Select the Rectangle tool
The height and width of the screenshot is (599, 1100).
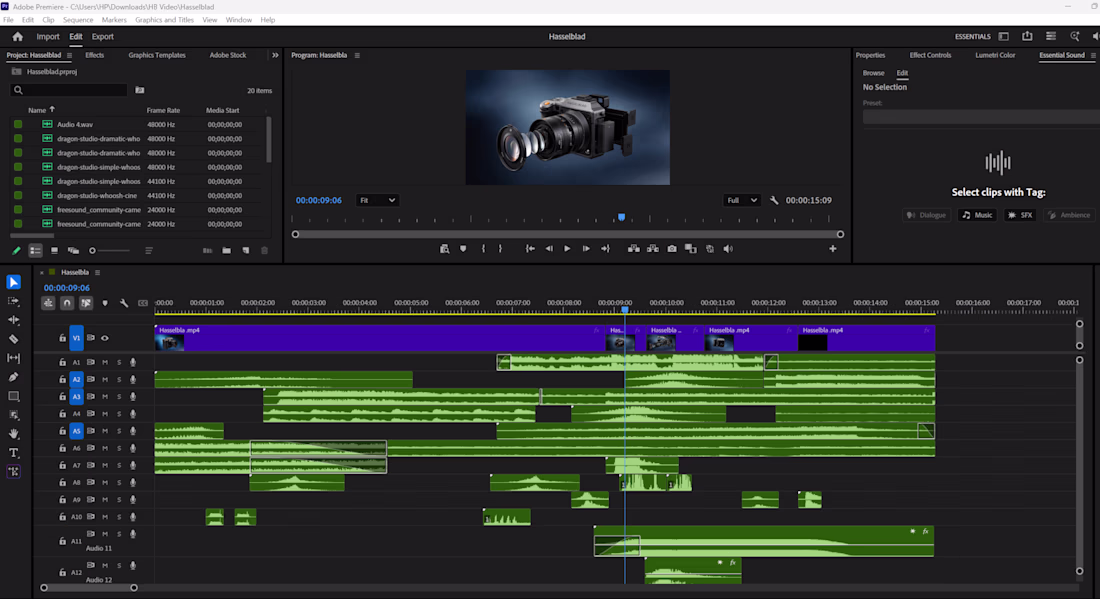[13, 396]
